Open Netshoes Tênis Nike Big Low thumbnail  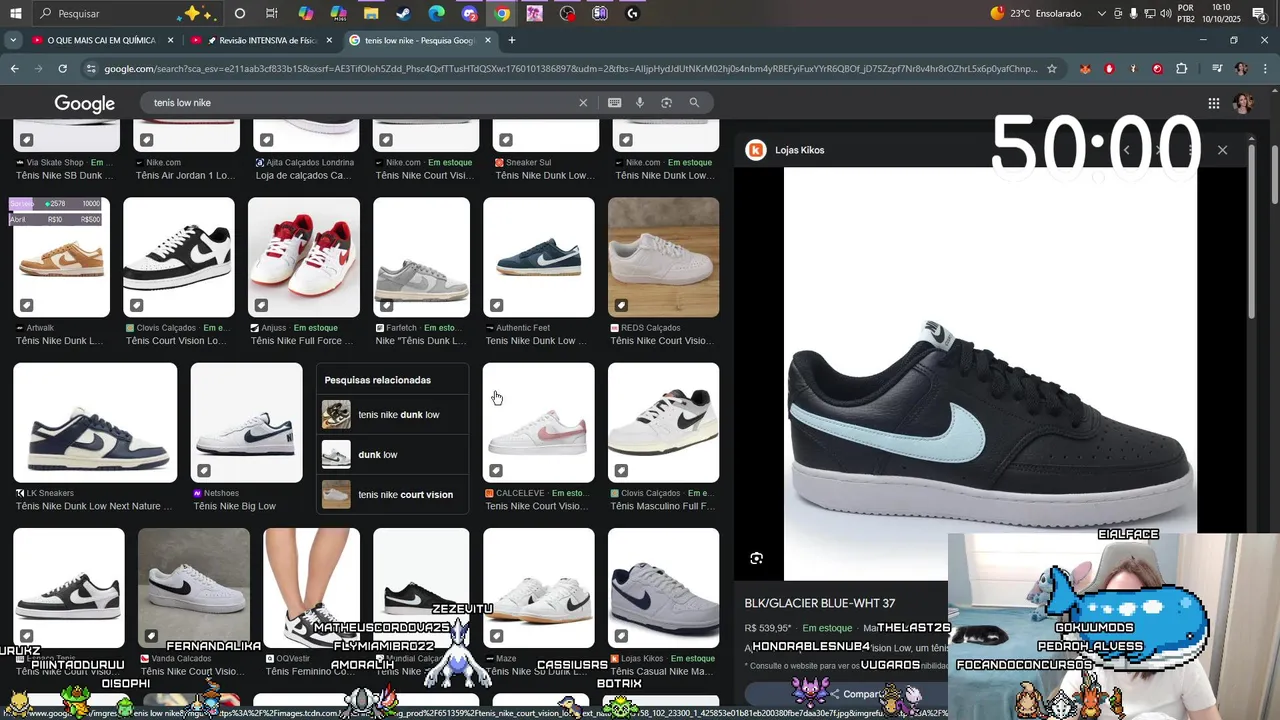246,422
